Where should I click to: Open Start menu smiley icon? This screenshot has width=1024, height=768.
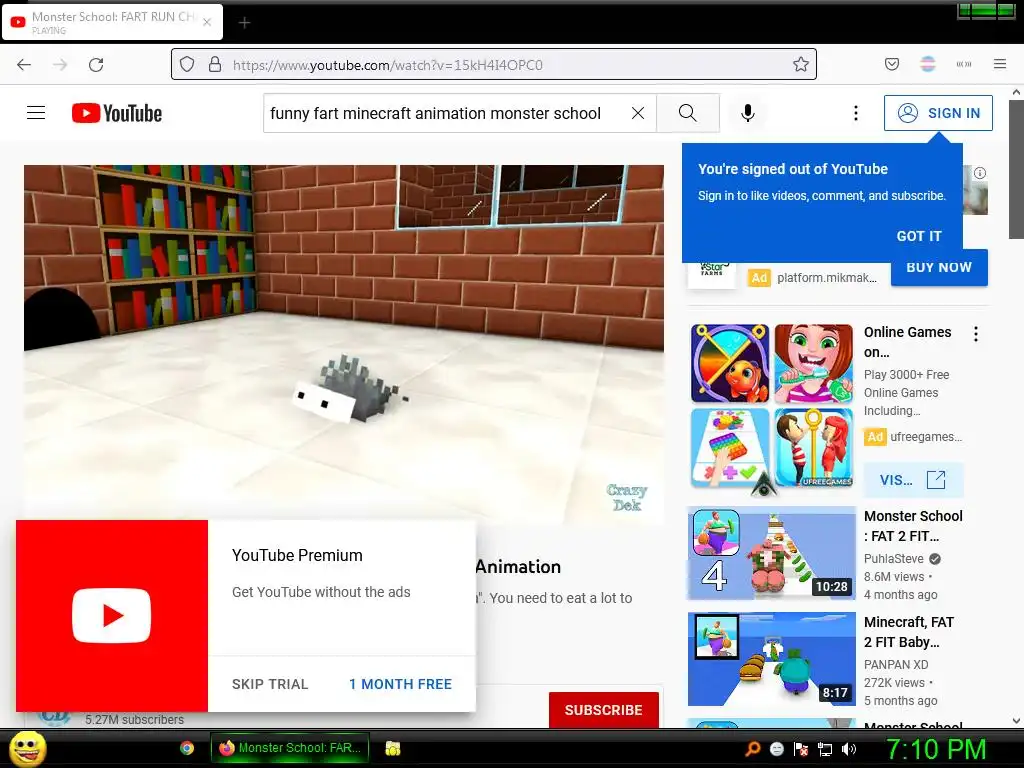point(28,748)
